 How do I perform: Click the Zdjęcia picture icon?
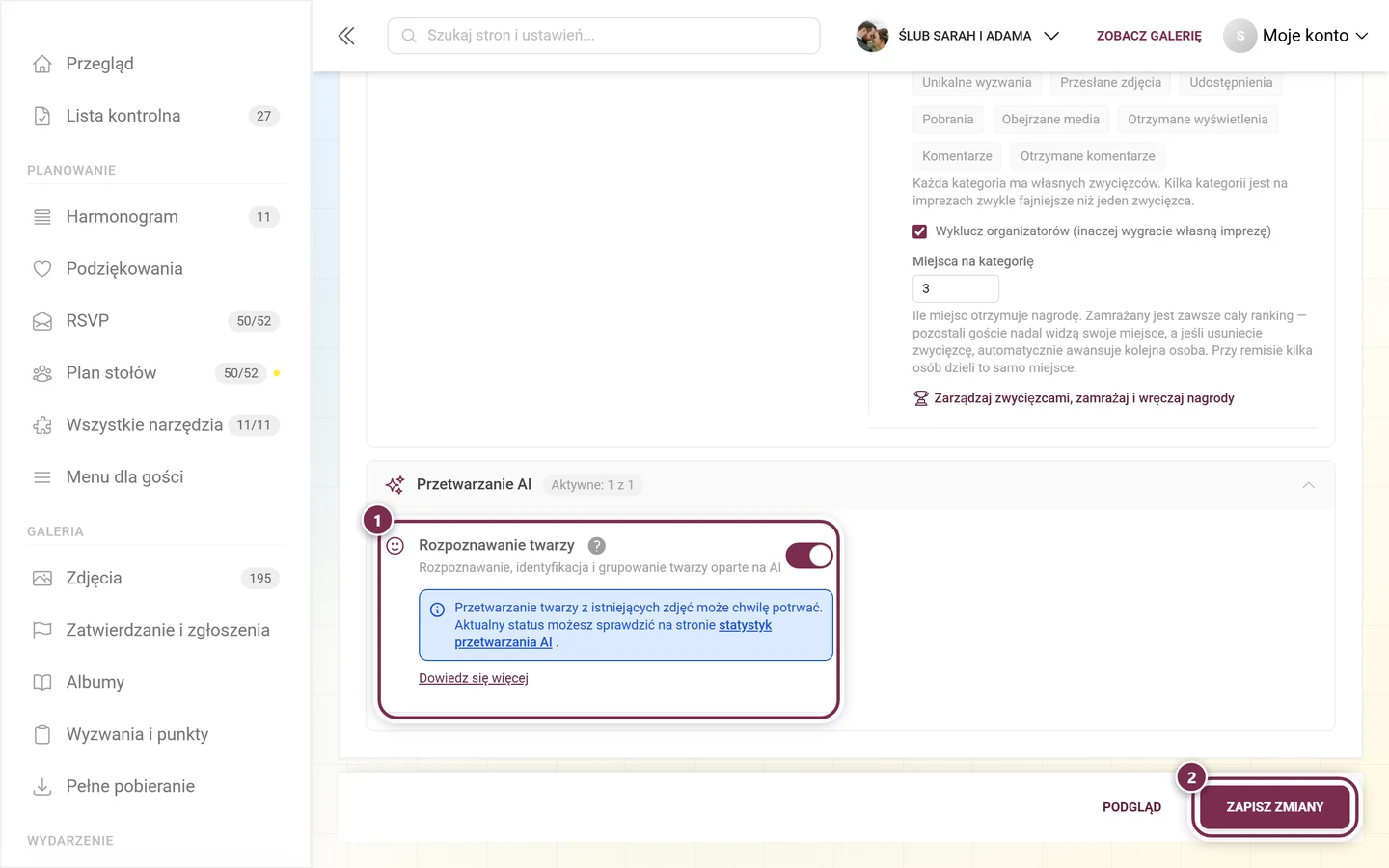point(42,579)
